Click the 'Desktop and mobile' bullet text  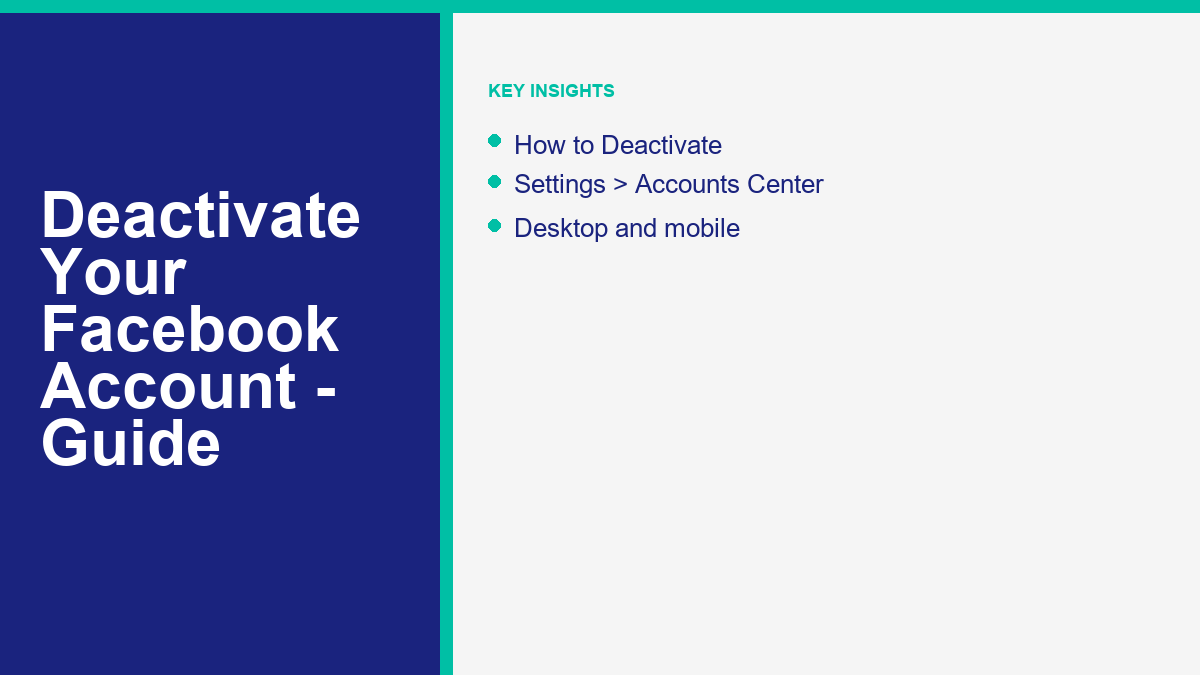coord(627,228)
